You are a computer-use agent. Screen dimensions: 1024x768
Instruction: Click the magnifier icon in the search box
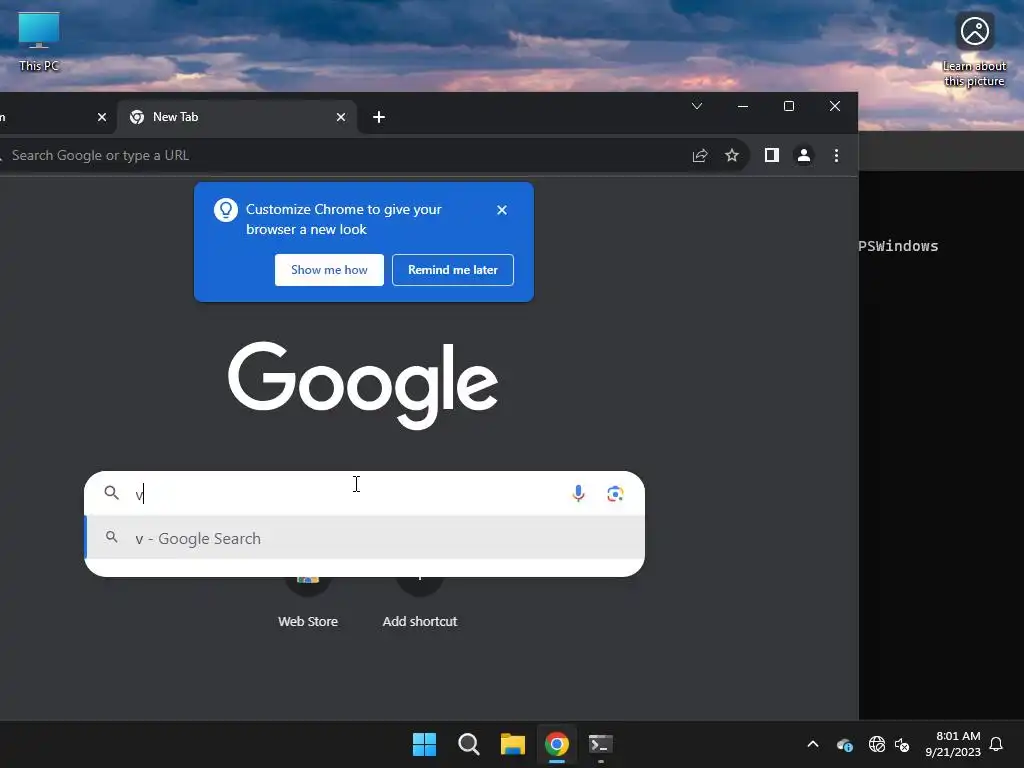pyautogui.click(x=112, y=493)
